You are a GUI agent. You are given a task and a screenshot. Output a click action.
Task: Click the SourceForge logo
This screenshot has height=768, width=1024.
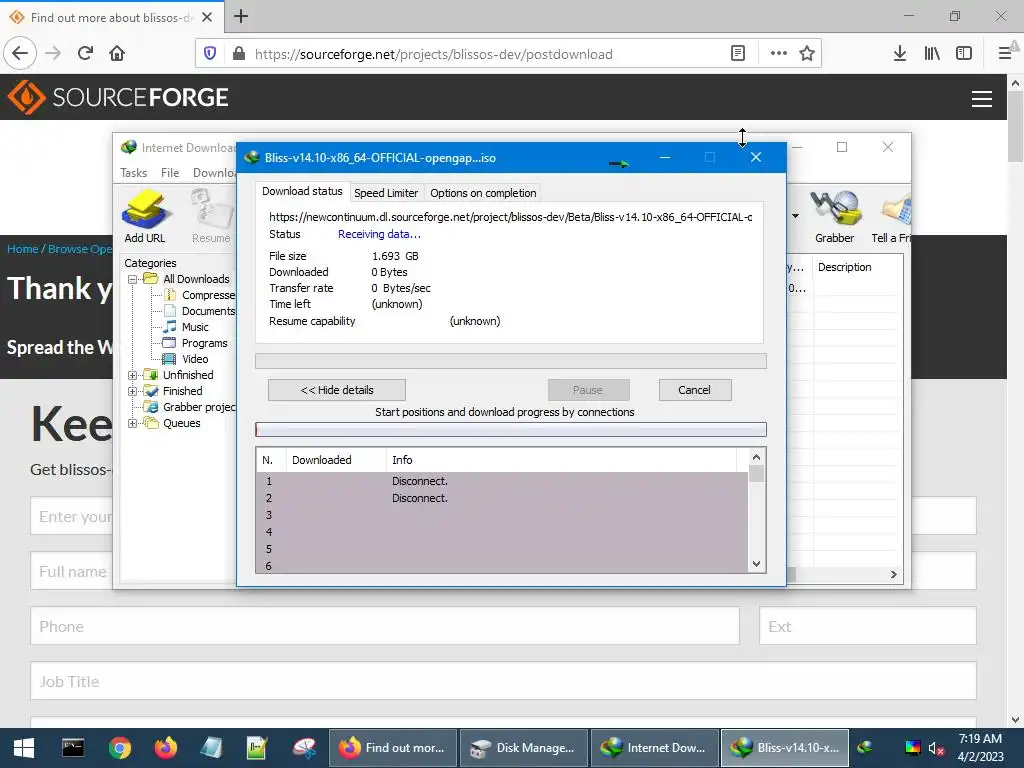[118, 97]
